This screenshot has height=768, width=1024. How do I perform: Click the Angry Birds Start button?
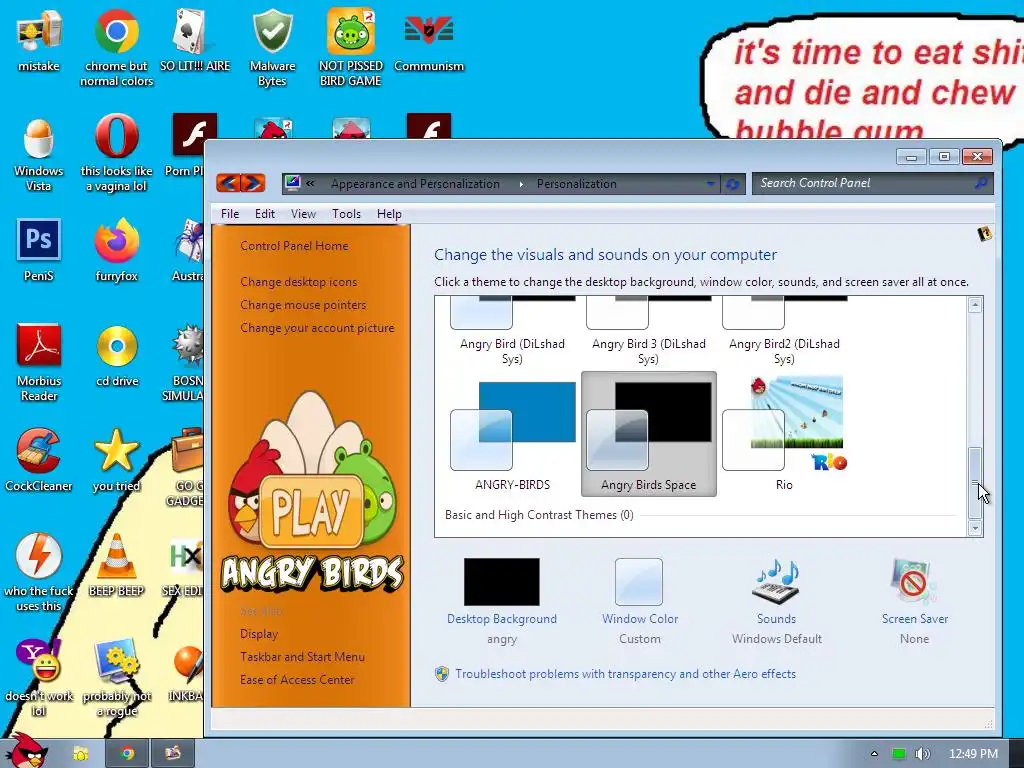point(26,750)
